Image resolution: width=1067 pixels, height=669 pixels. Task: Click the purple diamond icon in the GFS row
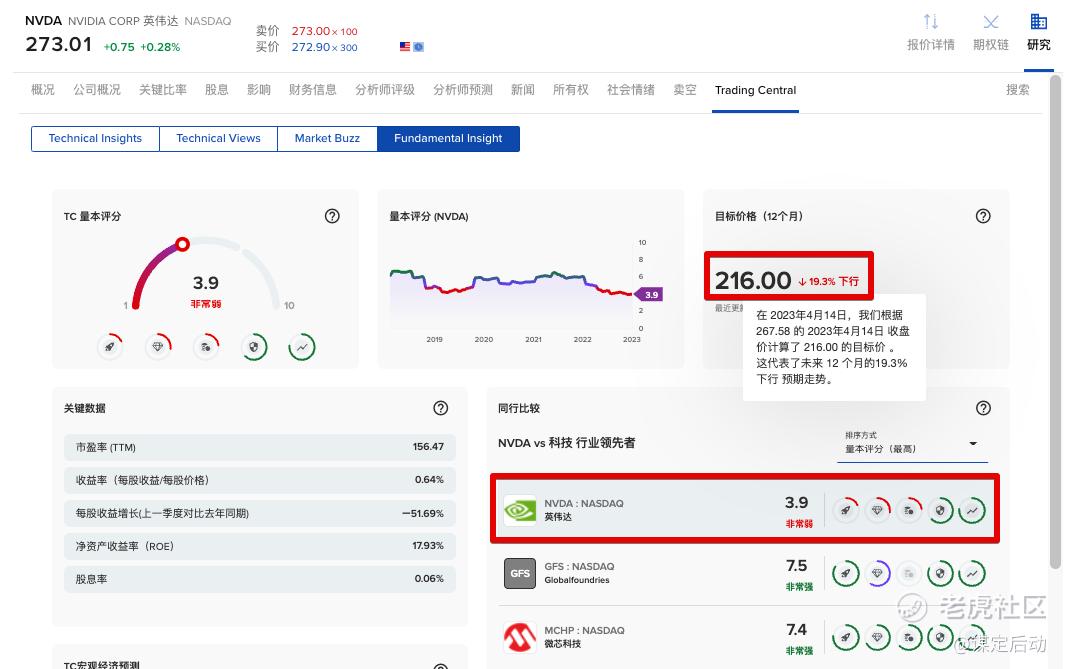coord(877,574)
